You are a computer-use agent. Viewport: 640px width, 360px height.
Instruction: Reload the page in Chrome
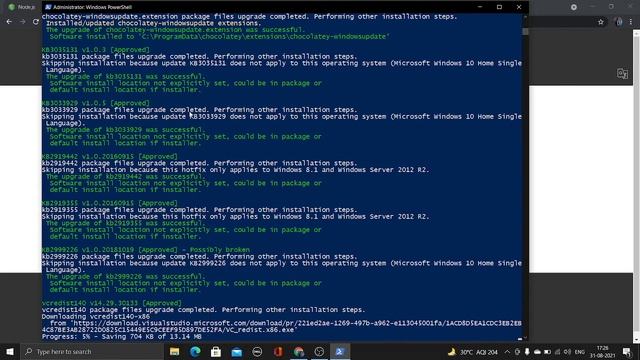pos(36,22)
